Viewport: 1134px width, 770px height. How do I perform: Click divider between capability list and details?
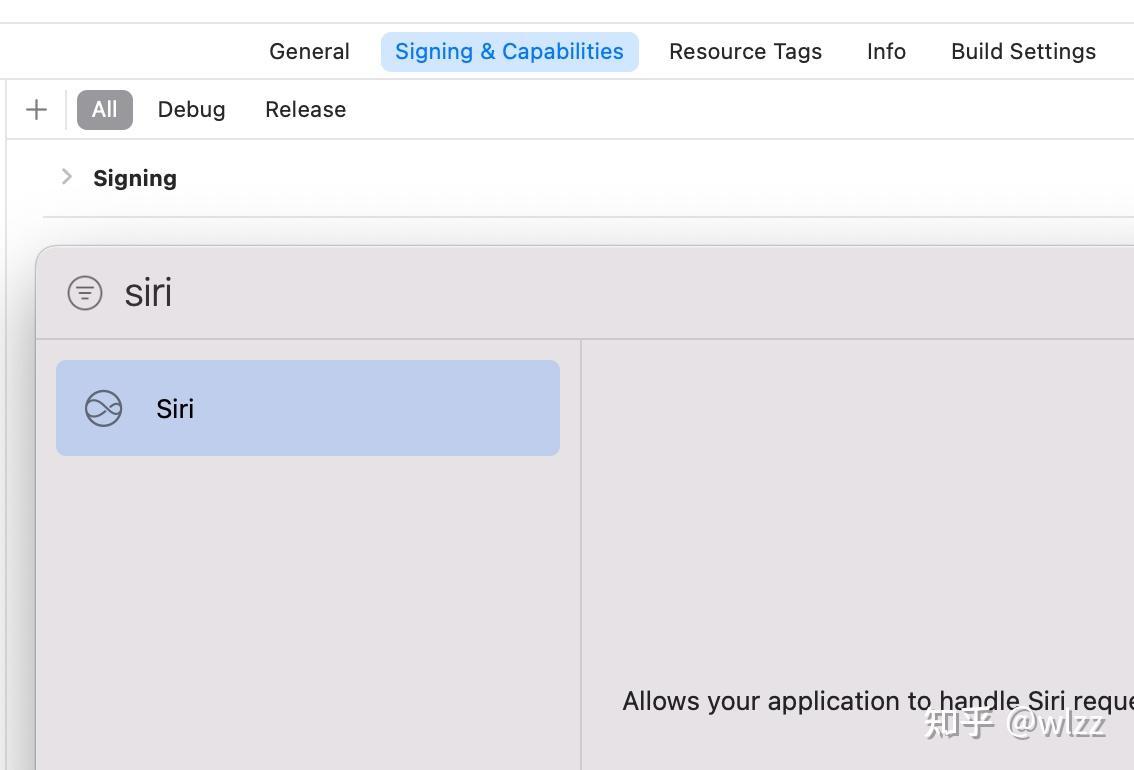point(581,550)
